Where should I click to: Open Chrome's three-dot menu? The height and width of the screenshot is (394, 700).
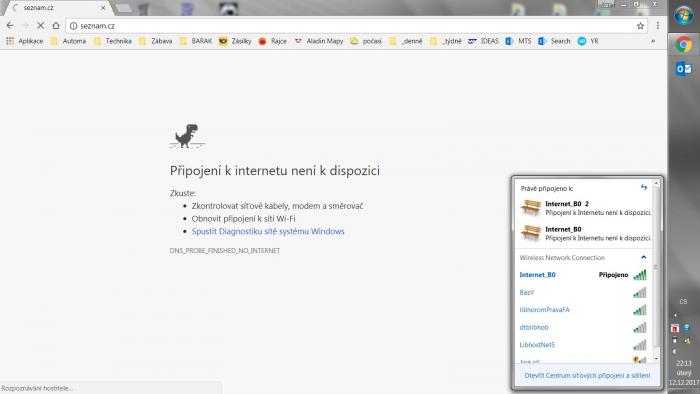coord(658,26)
